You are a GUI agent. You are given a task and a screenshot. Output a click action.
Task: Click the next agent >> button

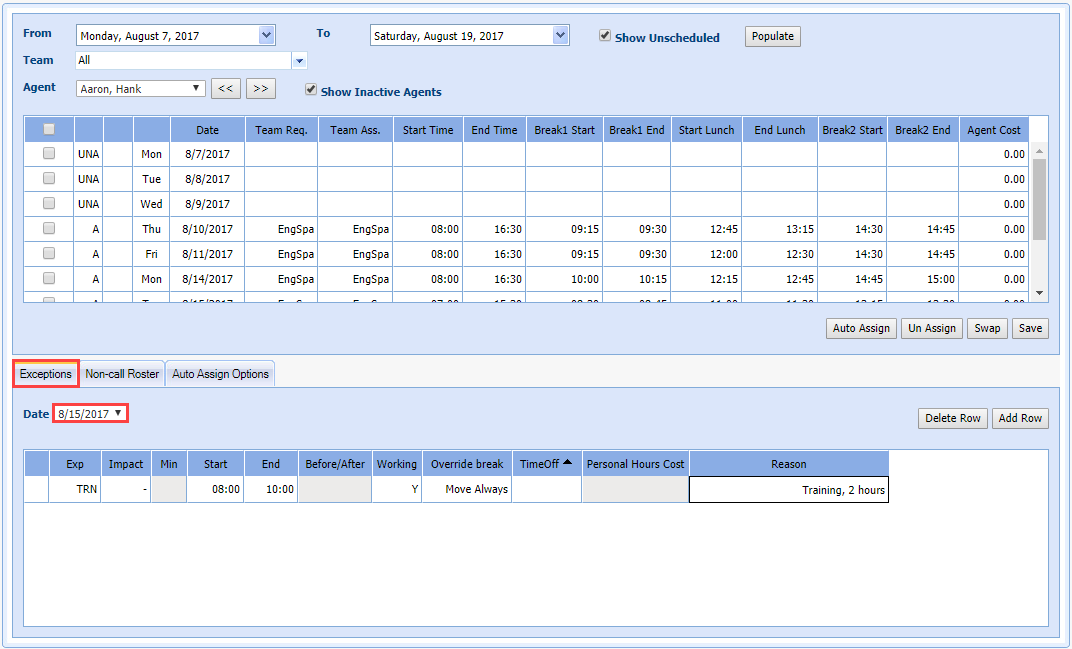[260, 88]
